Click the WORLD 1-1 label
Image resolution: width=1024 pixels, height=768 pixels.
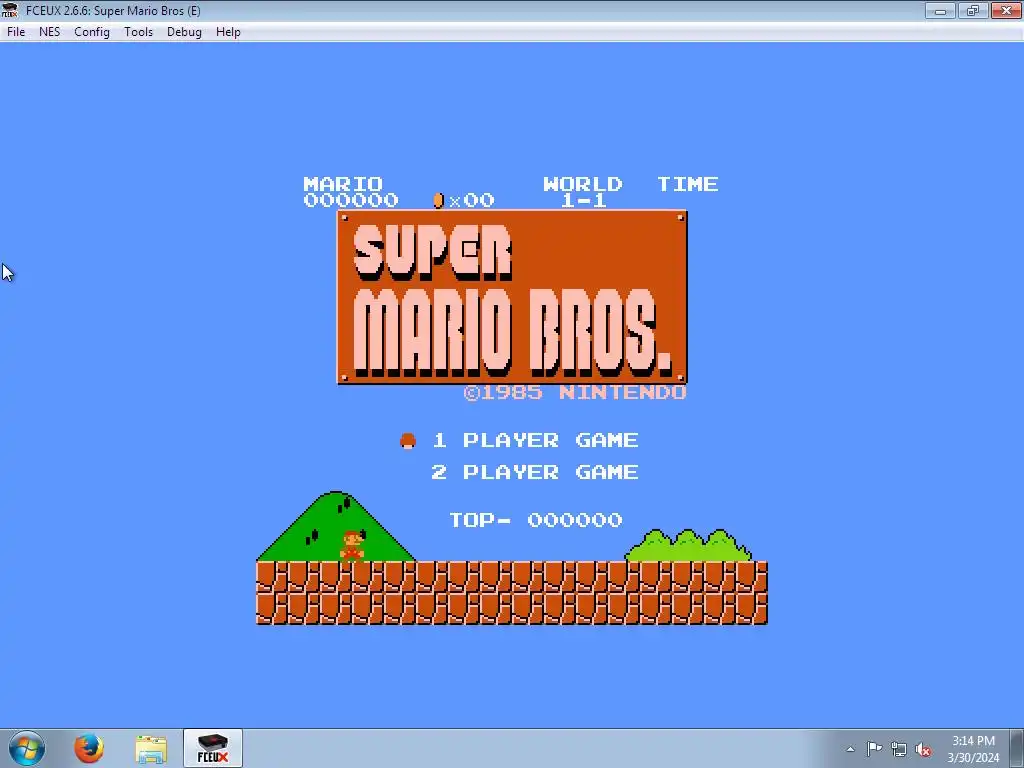583,192
